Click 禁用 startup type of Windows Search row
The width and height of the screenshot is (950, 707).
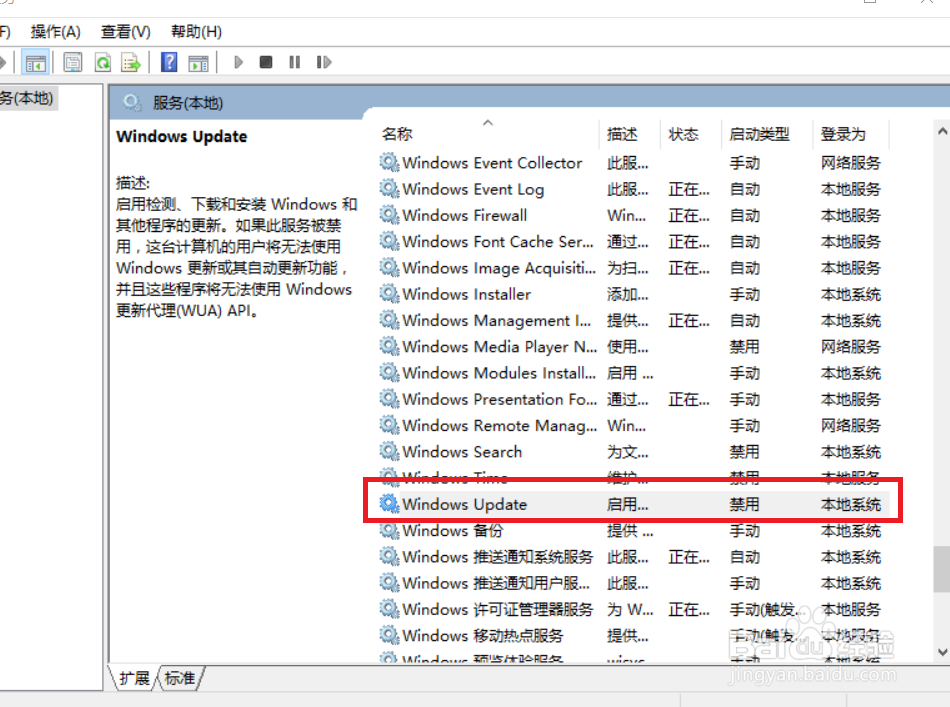coord(745,452)
